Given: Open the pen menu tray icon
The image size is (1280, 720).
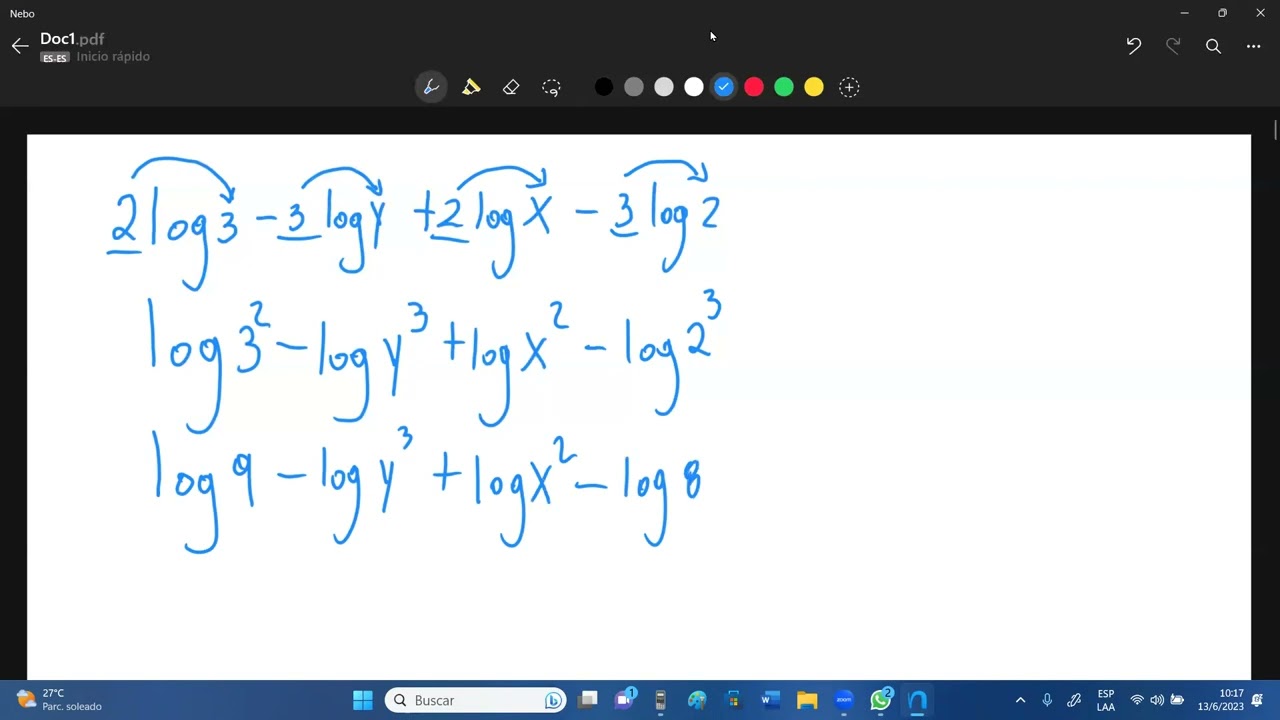Looking at the screenshot, I should click(1074, 700).
